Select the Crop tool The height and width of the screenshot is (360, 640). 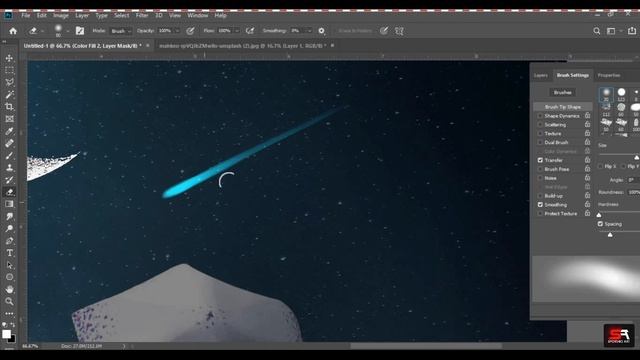[x=9, y=107]
